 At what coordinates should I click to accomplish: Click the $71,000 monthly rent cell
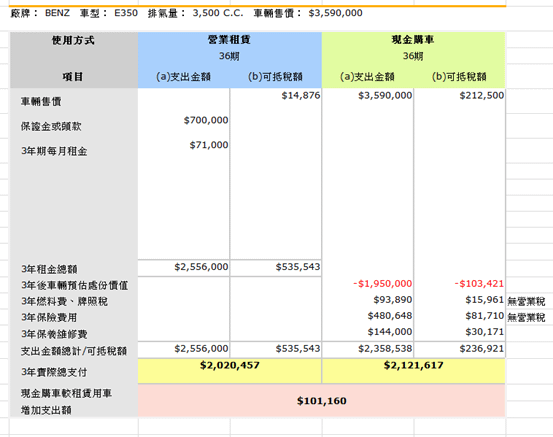coord(184,145)
